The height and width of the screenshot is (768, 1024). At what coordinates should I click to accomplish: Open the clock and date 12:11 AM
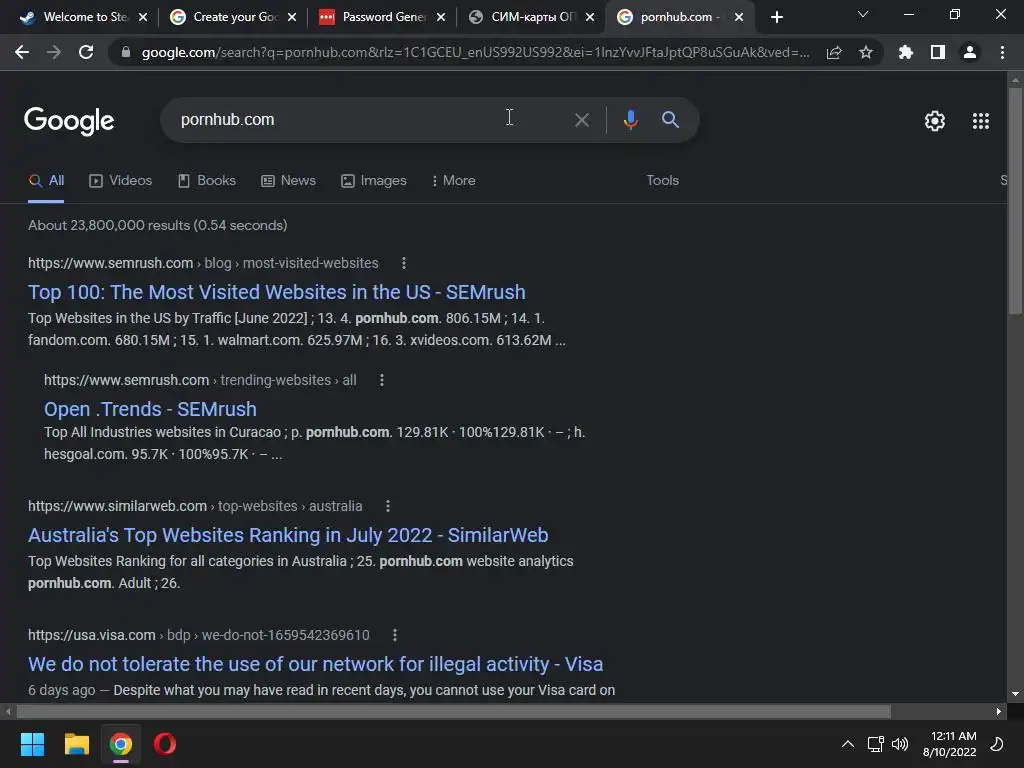(950, 744)
